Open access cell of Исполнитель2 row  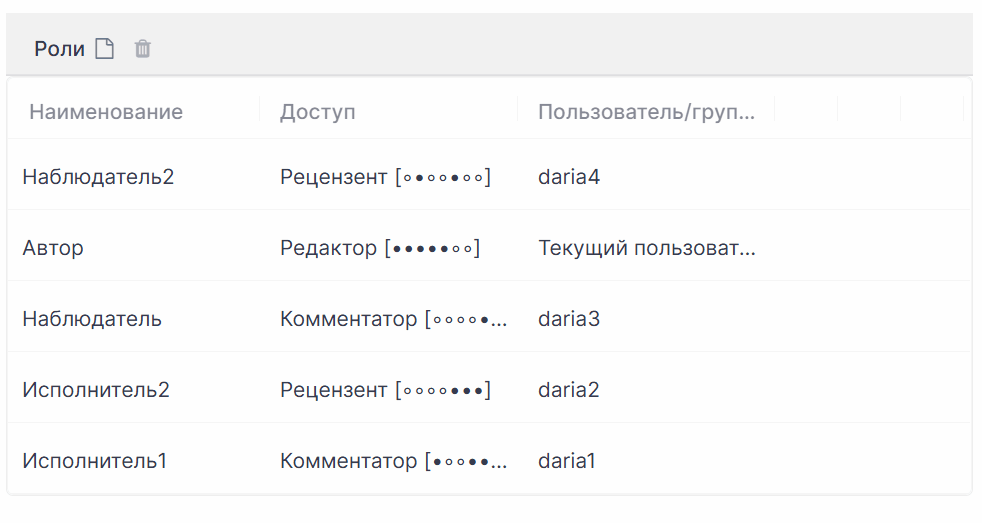(386, 390)
